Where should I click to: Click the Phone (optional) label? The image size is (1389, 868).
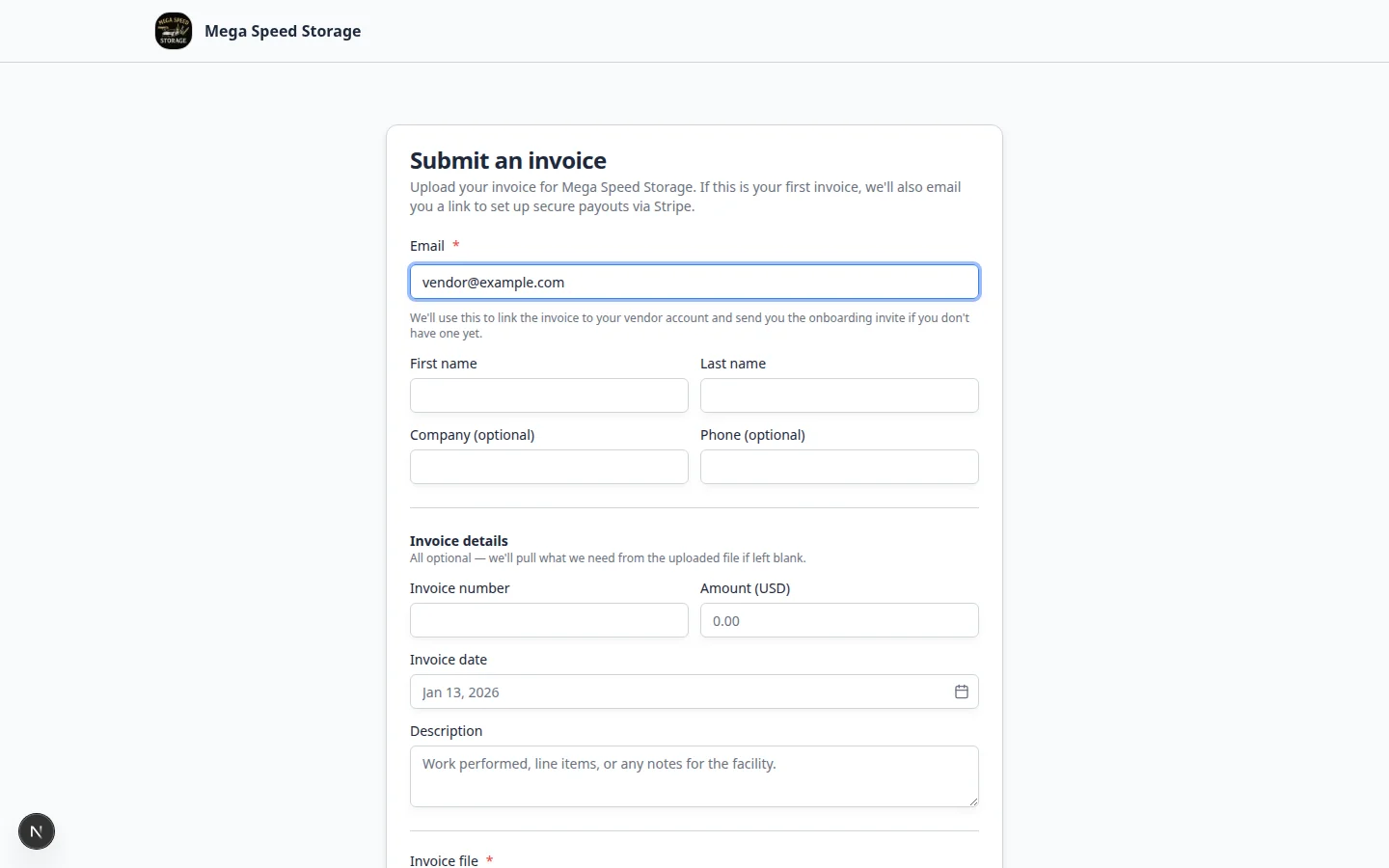[x=753, y=435]
